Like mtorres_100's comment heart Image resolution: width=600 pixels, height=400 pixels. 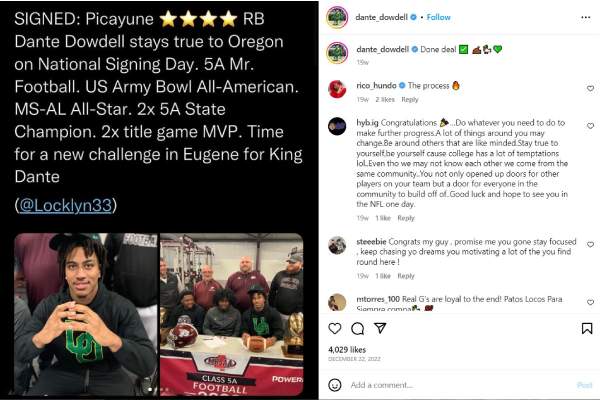point(590,302)
